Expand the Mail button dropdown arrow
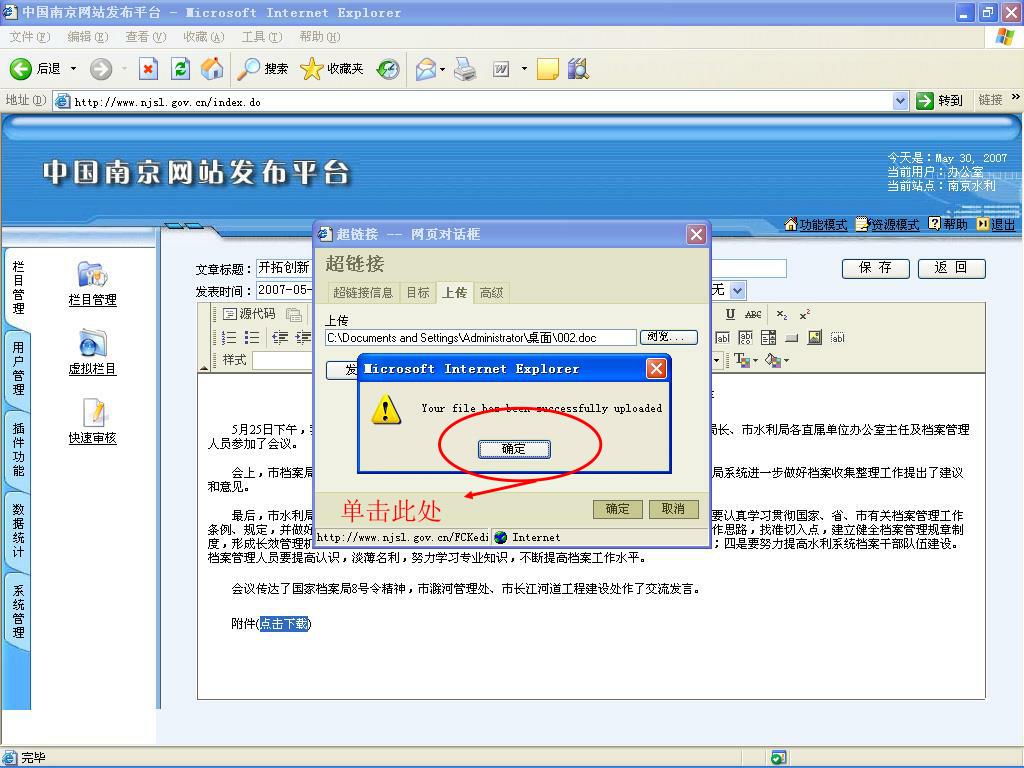Screen dimensions: 1024x768 pyautogui.click(x=443, y=69)
